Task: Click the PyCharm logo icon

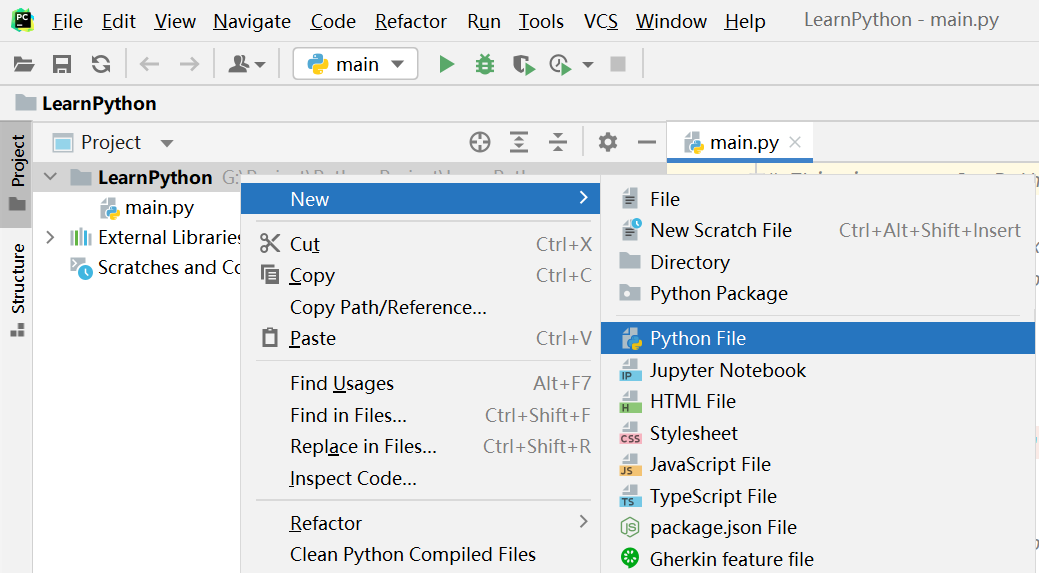Action: (x=23, y=21)
